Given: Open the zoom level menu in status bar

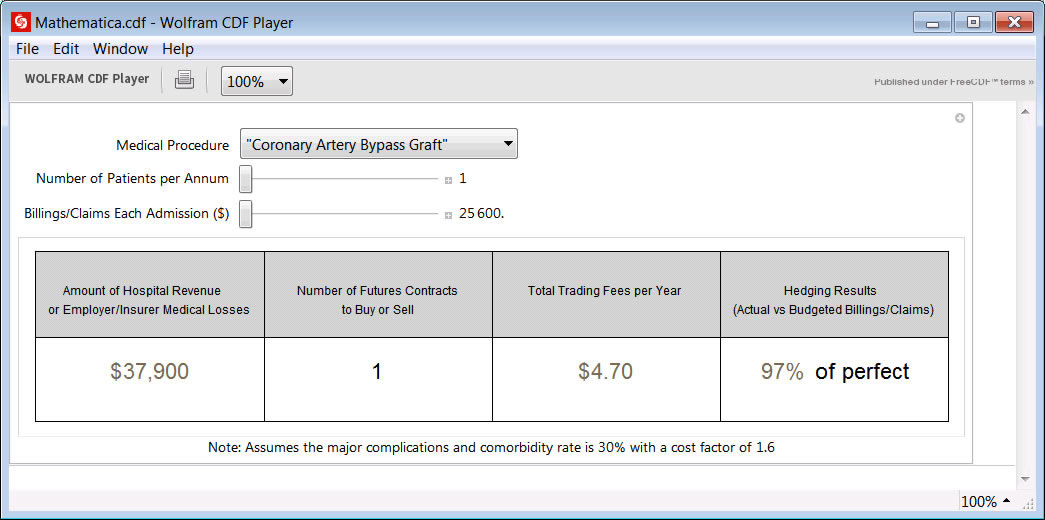Looking at the screenshot, I should click(x=985, y=502).
